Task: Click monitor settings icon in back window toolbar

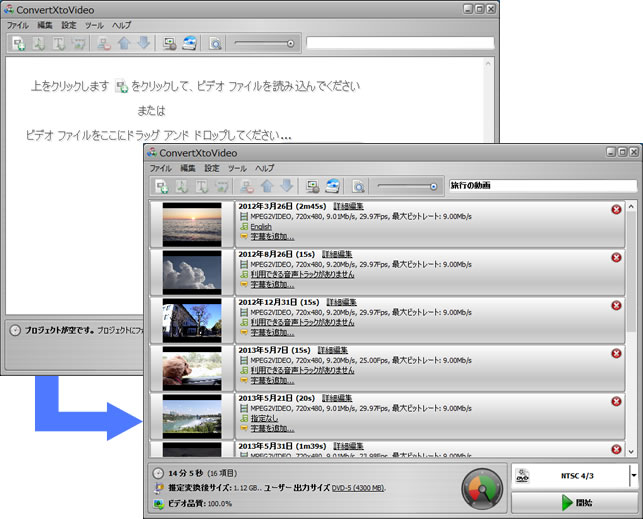Action: [x=169, y=43]
